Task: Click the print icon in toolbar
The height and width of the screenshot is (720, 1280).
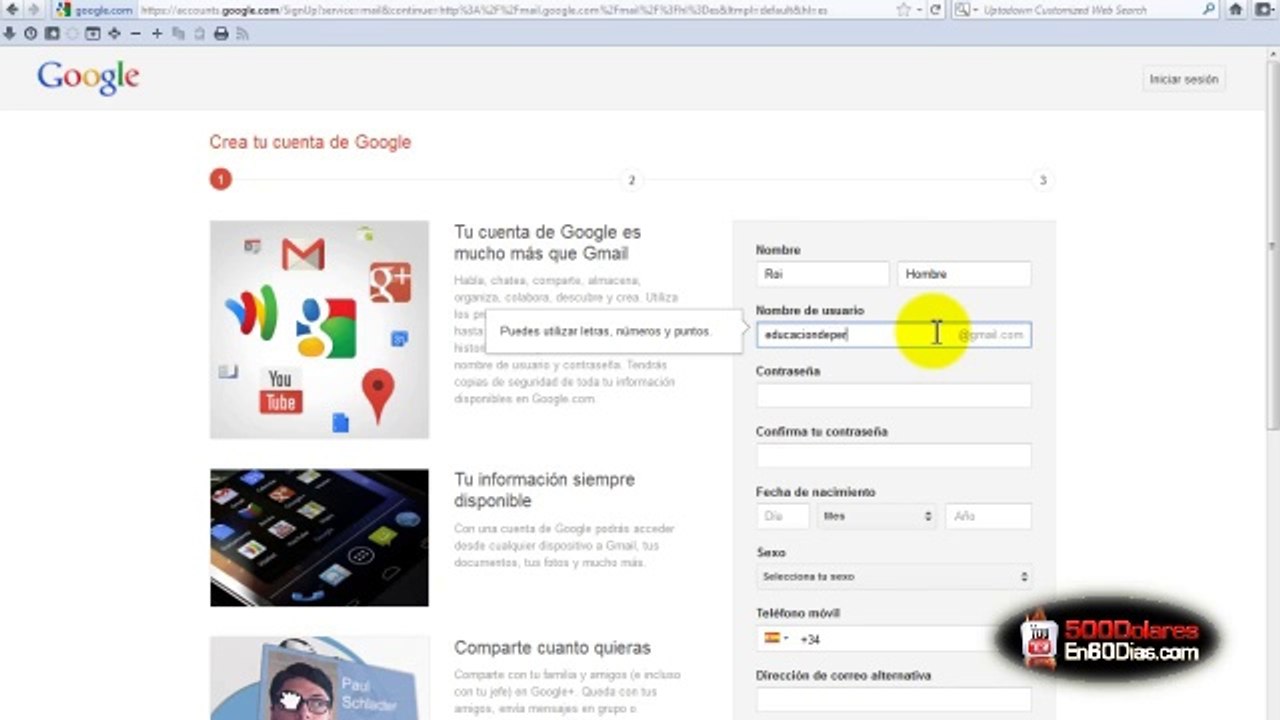Action: tap(221, 33)
